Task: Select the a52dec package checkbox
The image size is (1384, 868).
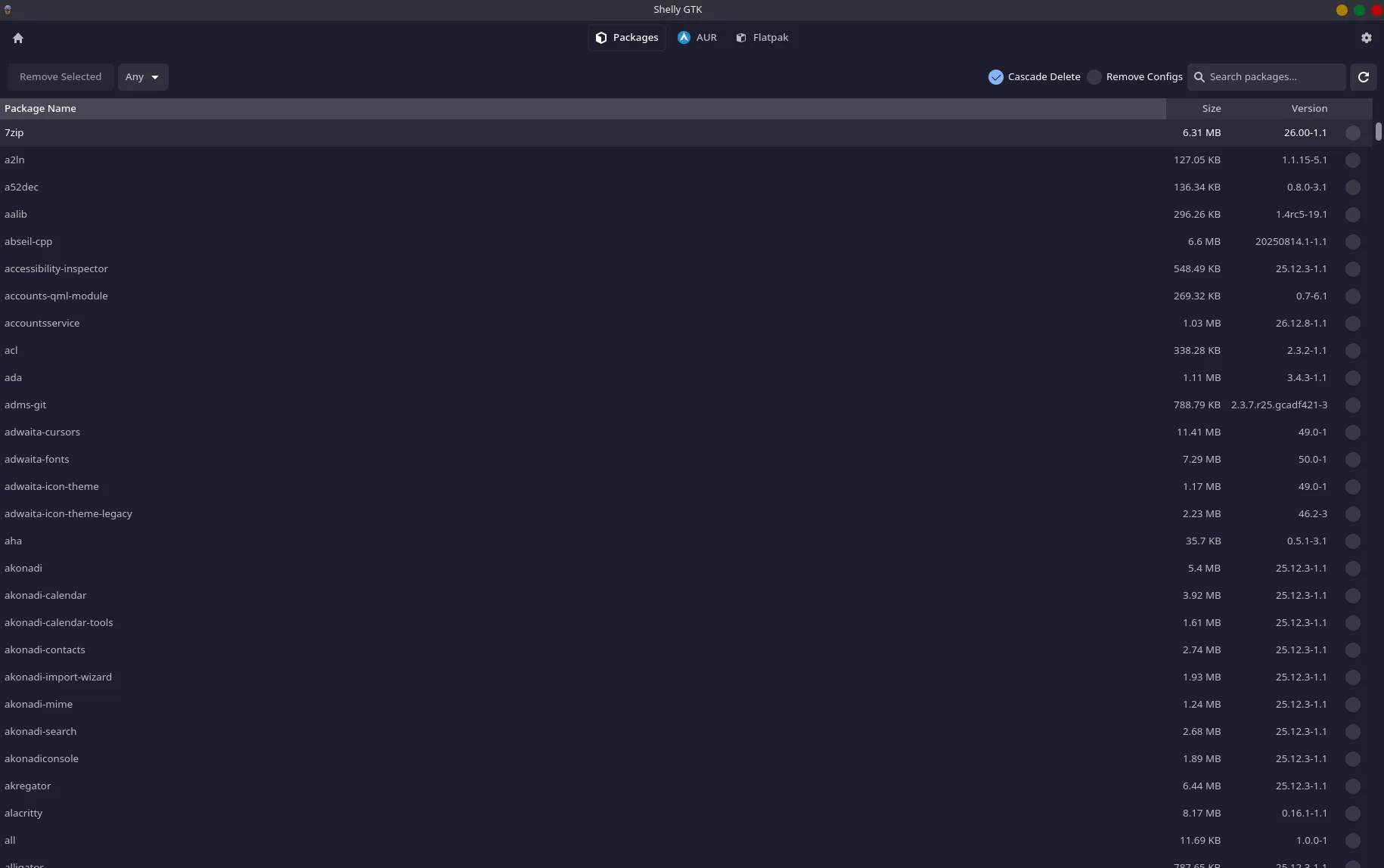Action: point(1353,188)
